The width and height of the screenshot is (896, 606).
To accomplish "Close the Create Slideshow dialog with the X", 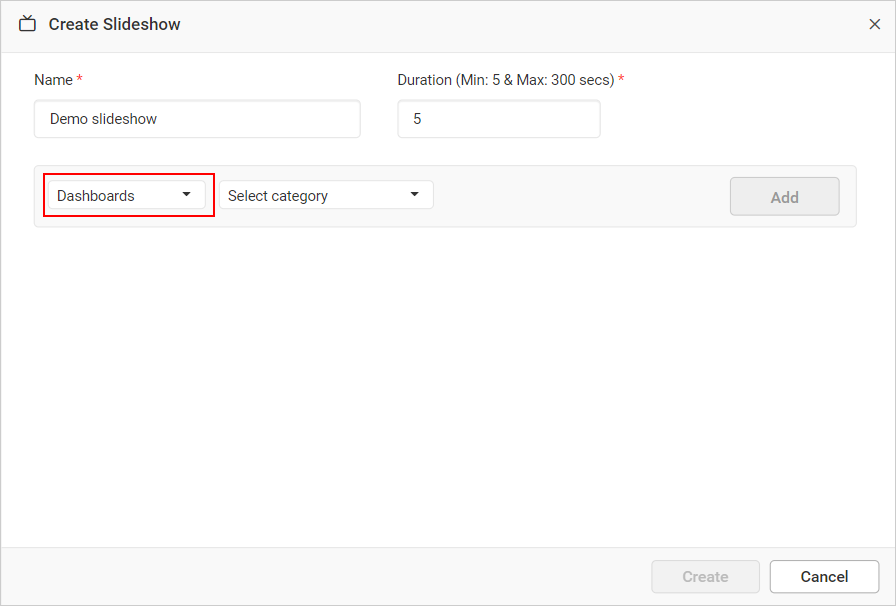I will click(x=875, y=23).
